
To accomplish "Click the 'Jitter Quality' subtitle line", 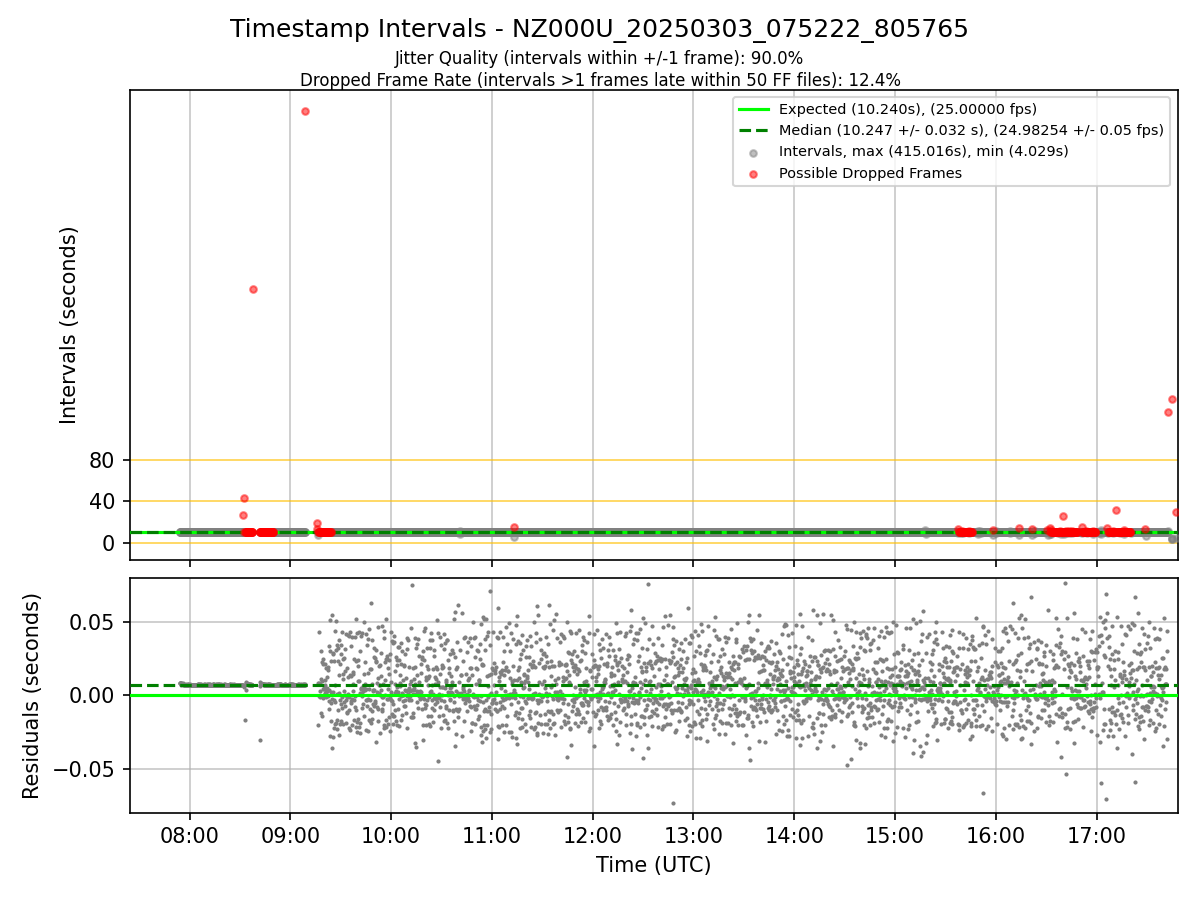I will click(599, 58).
